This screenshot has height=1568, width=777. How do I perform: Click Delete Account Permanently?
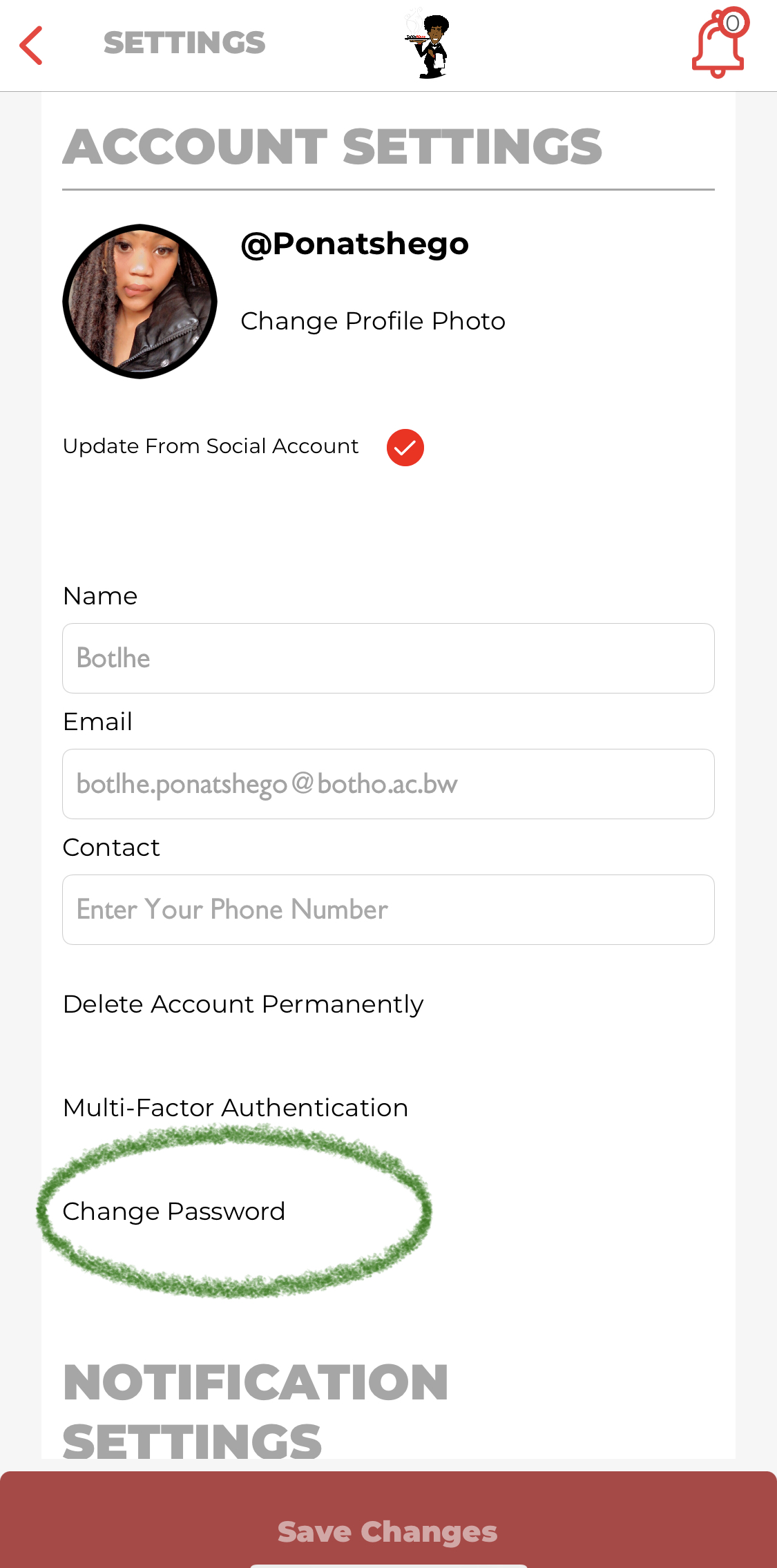(242, 1004)
